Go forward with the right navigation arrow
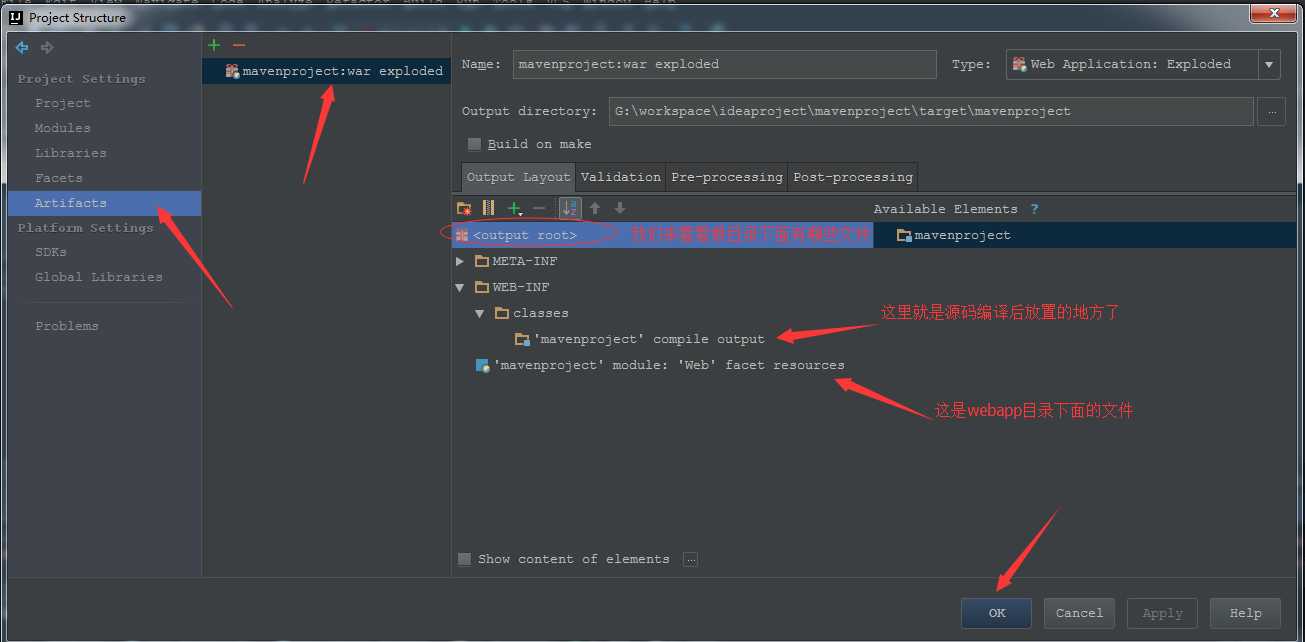1305x642 pixels. click(47, 47)
